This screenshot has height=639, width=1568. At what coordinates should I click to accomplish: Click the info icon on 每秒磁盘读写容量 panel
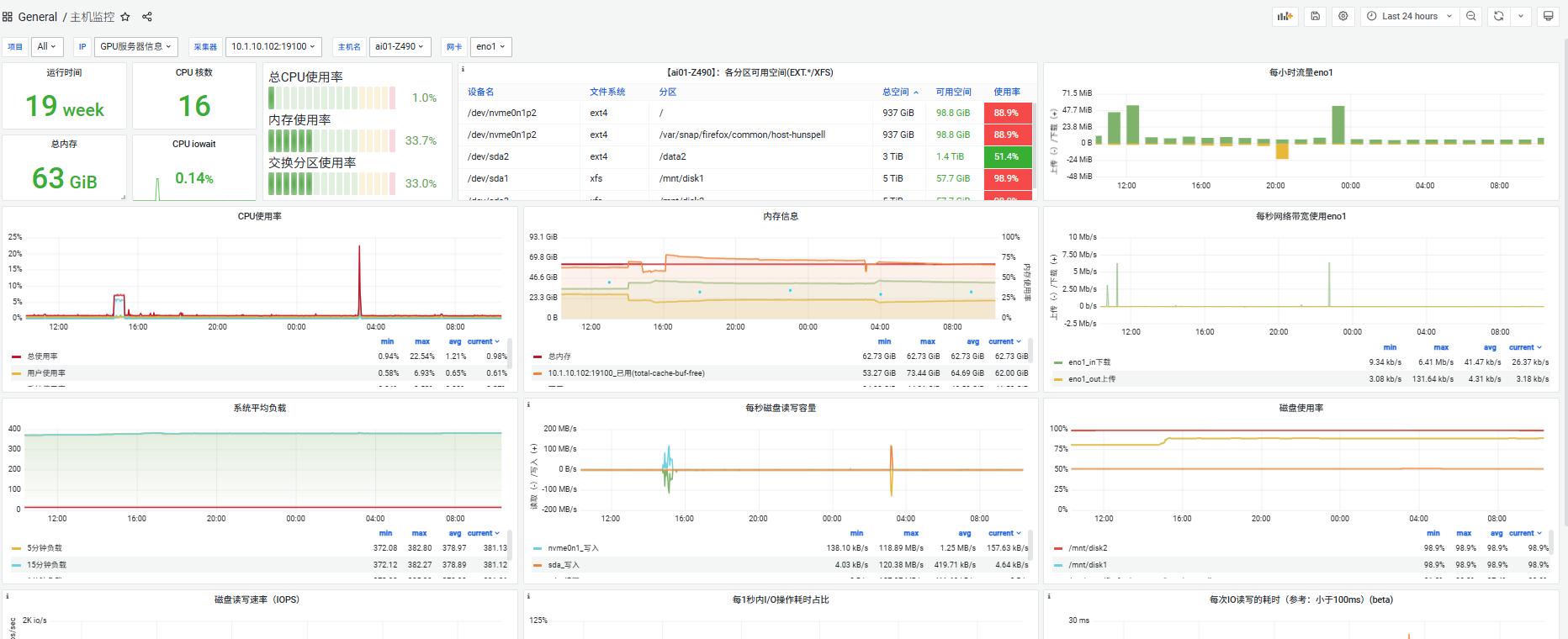click(x=528, y=404)
